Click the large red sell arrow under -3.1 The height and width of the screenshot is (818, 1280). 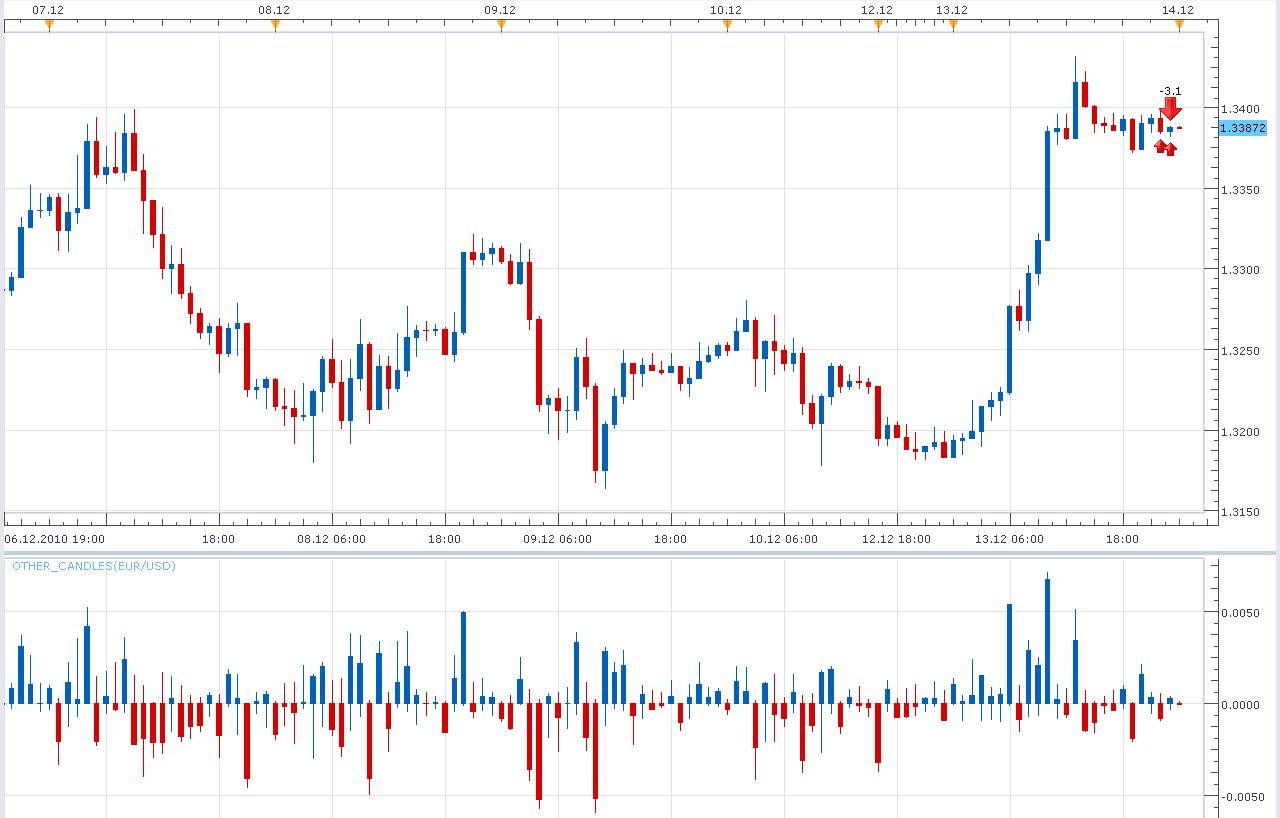coord(1170,110)
